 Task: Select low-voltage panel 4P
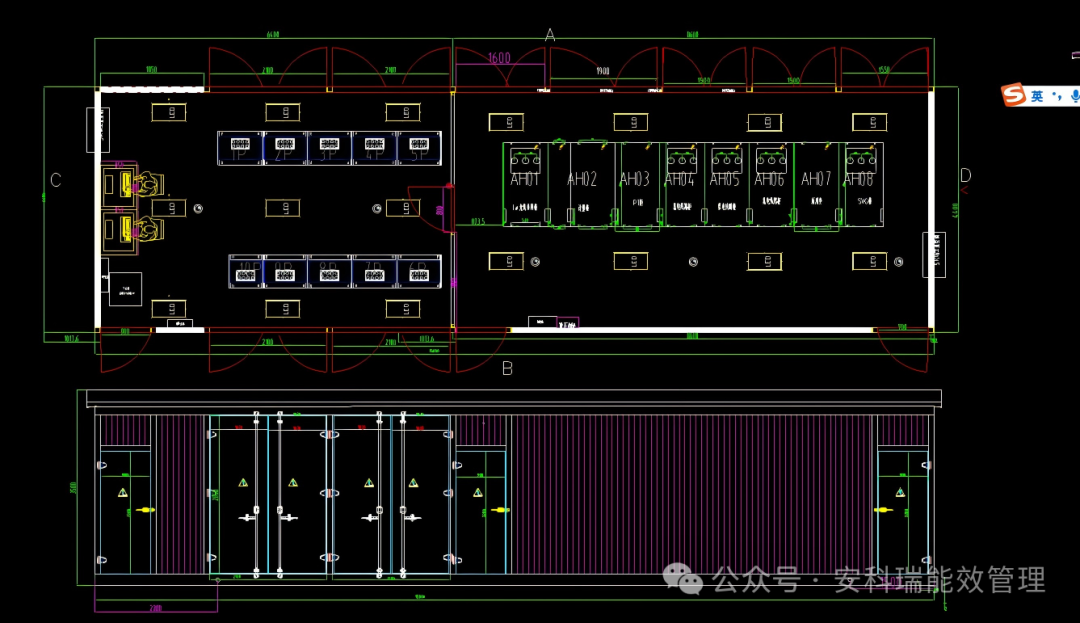pyautogui.click(x=374, y=149)
